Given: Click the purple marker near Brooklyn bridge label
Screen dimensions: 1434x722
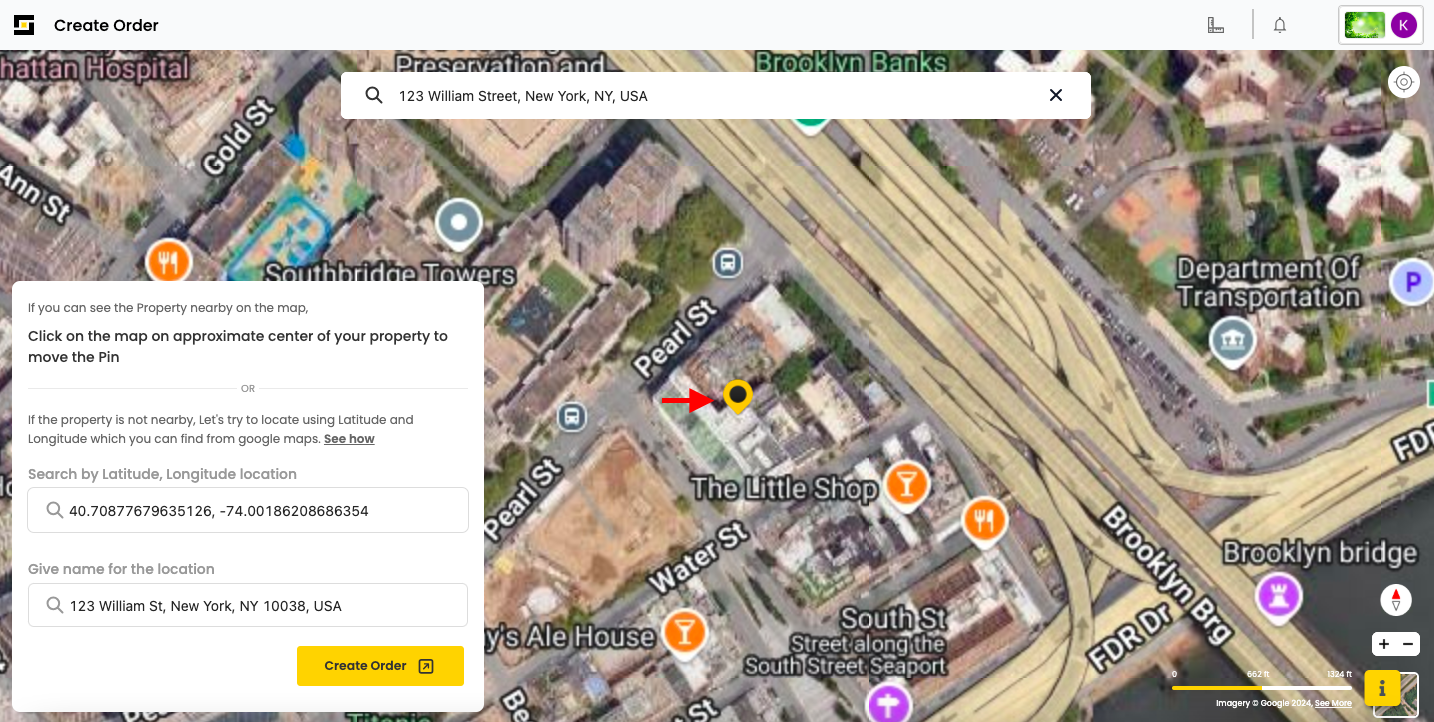Looking at the screenshot, I should click(1280, 597).
